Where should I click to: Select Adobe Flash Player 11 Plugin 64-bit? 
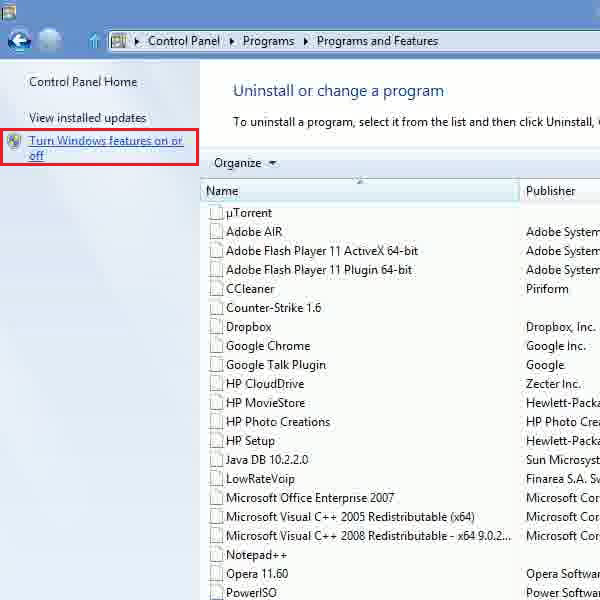click(x=319, y=270)
